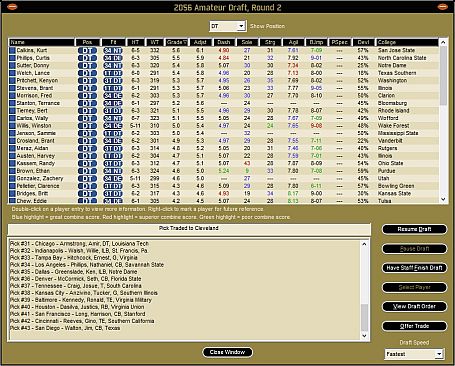455x366 pixels.
Task: Click the DT position badge for Carlos, Wally
Action: [x=87, y=118]
